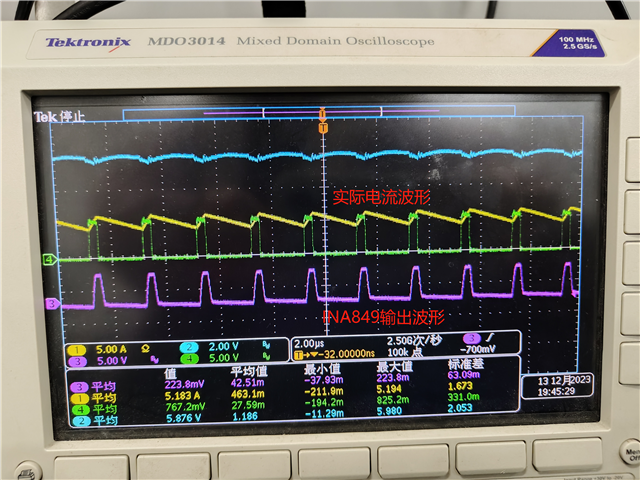
Task: Click the 27.59m average value
Action: coord(248,405)
